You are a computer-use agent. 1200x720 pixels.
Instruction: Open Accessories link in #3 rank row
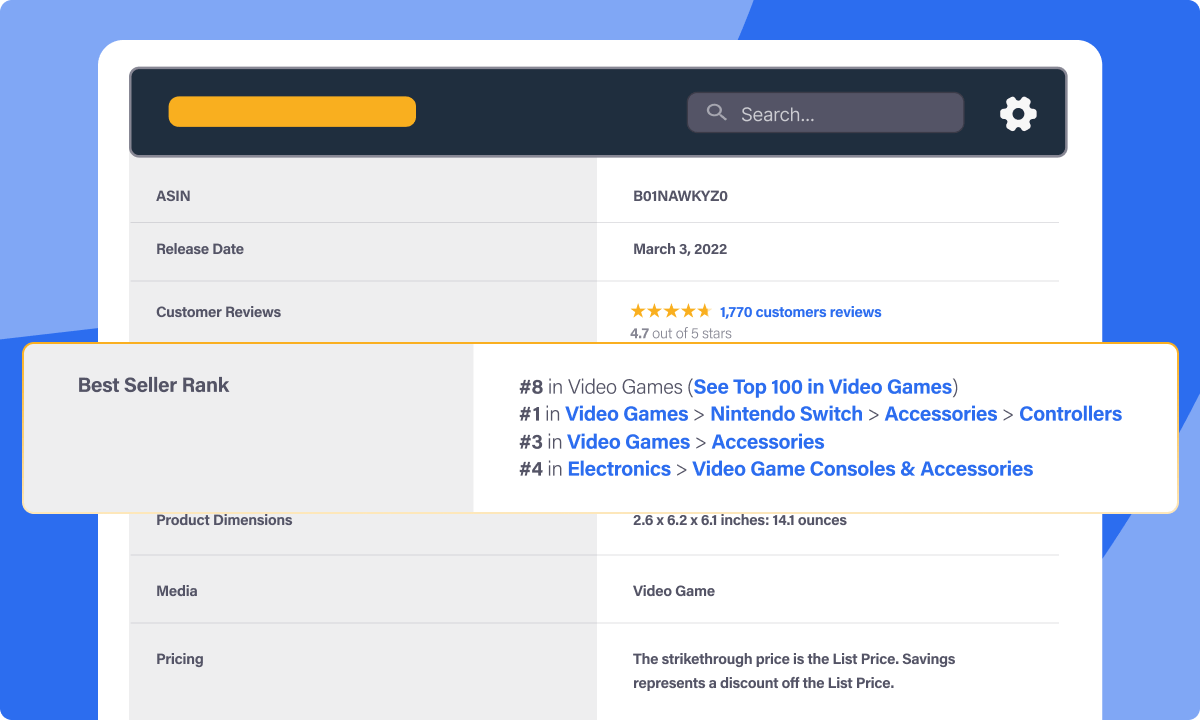coord(767,442)
